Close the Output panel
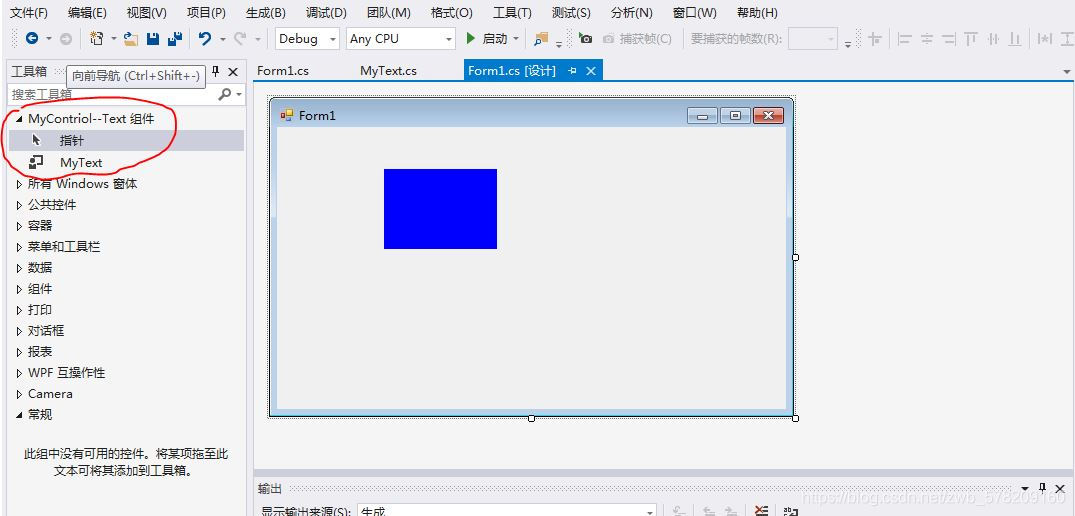 click(1060, 488)
